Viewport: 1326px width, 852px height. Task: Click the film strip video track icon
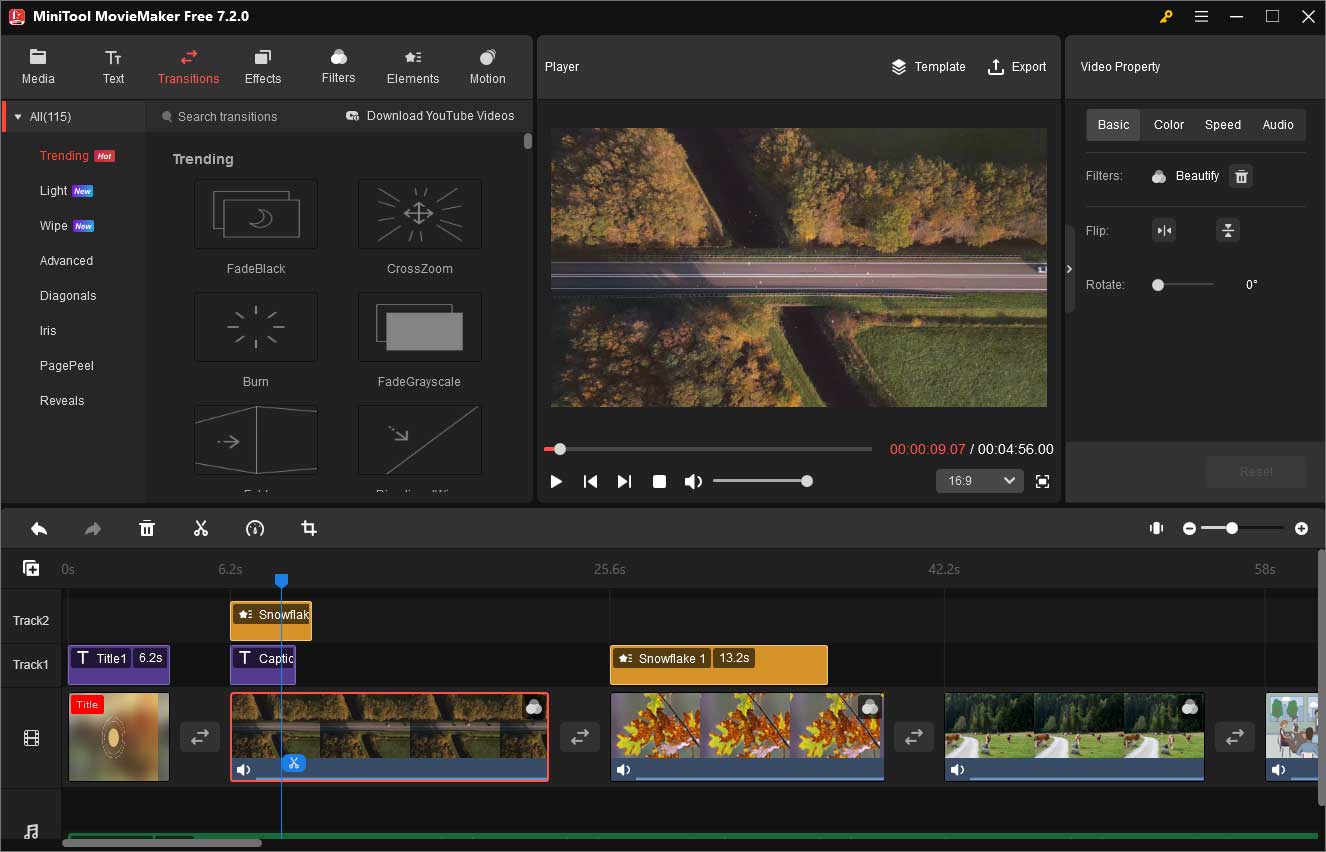32,738
